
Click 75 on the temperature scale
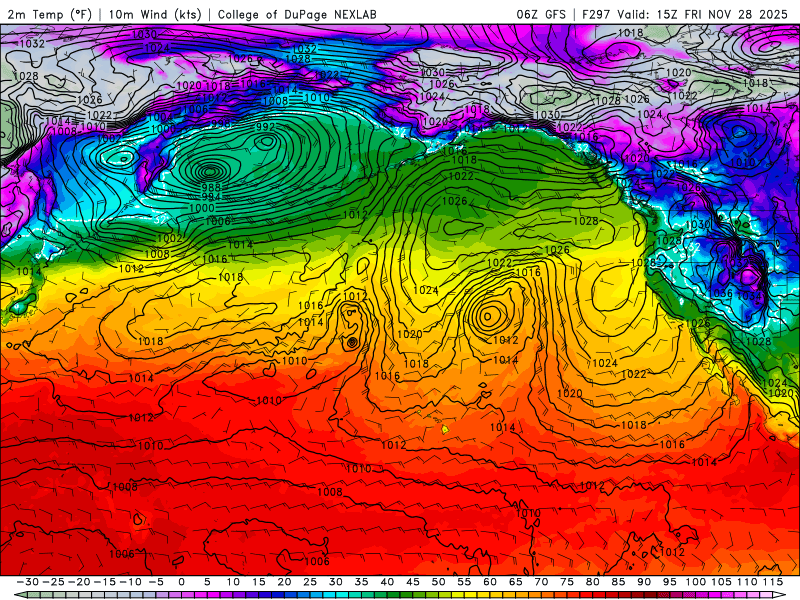coord(567,582)
